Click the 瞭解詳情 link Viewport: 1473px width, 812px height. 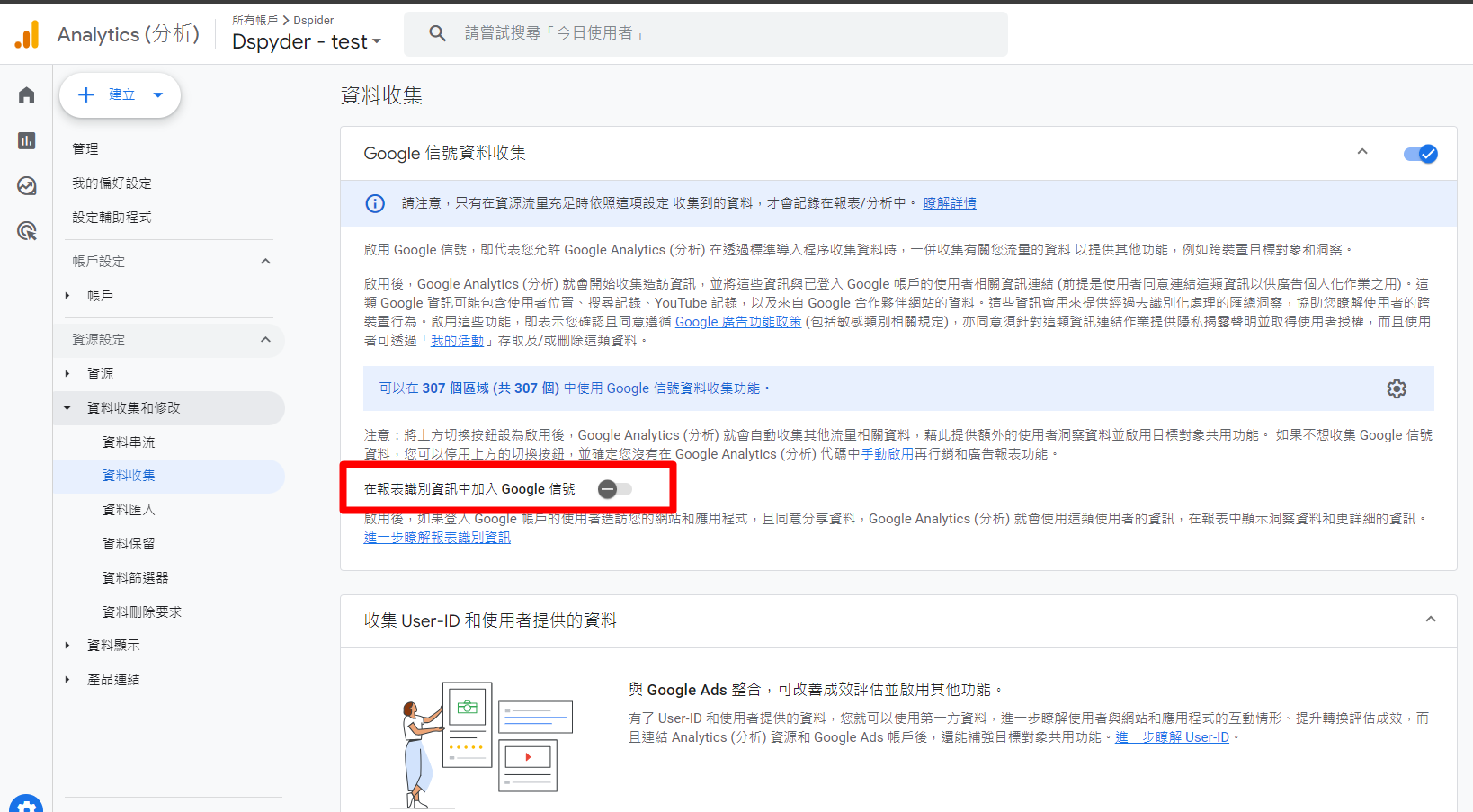click(950, 203)
